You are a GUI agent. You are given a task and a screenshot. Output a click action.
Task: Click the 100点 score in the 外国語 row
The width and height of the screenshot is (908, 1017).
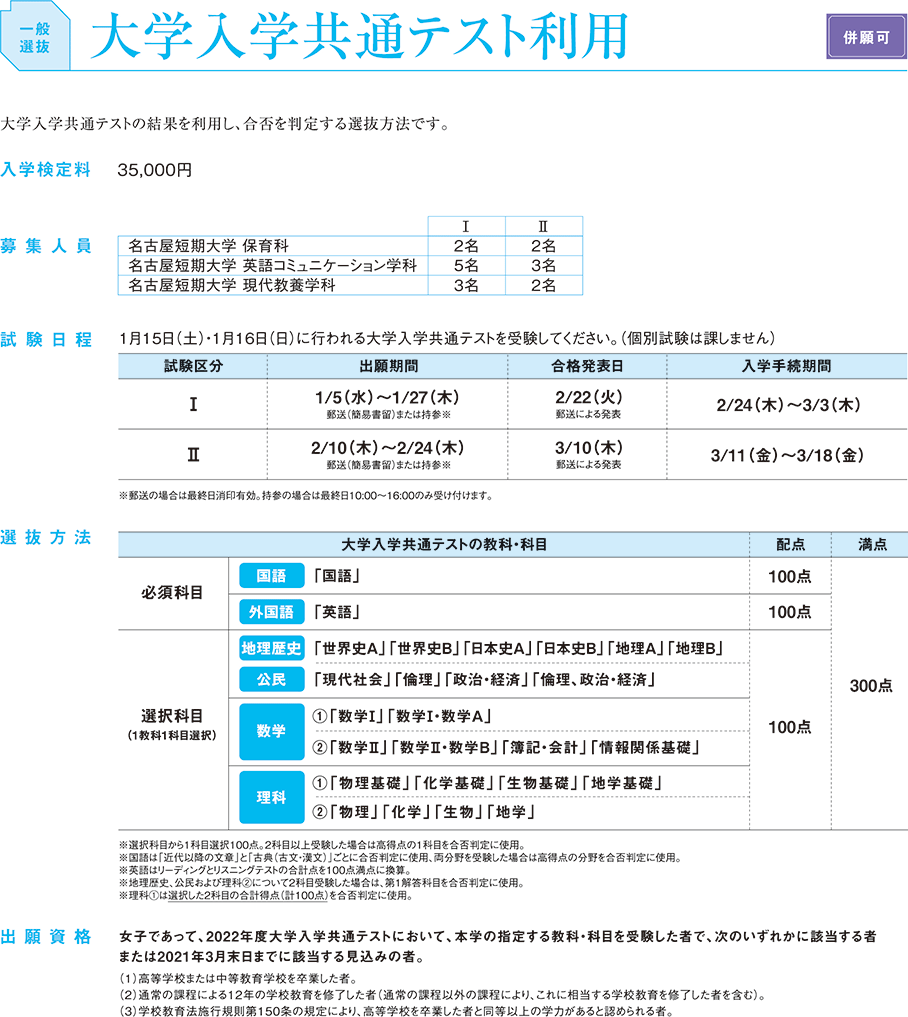coord(790,612)
